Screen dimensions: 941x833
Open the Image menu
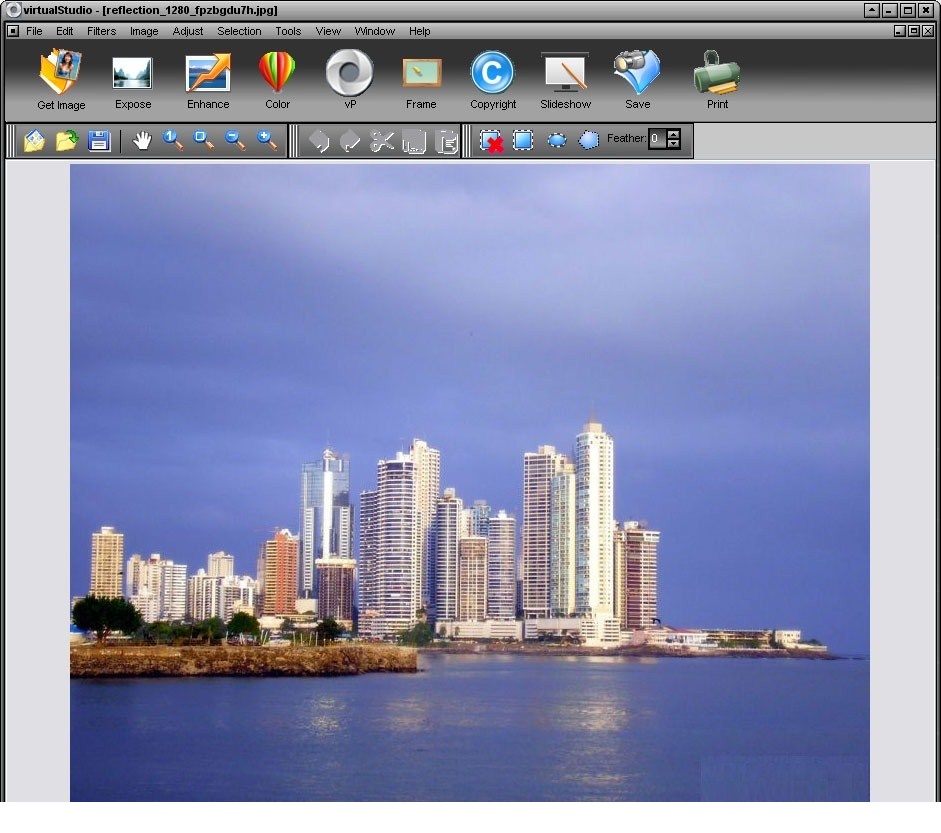[x=144, y=31]
